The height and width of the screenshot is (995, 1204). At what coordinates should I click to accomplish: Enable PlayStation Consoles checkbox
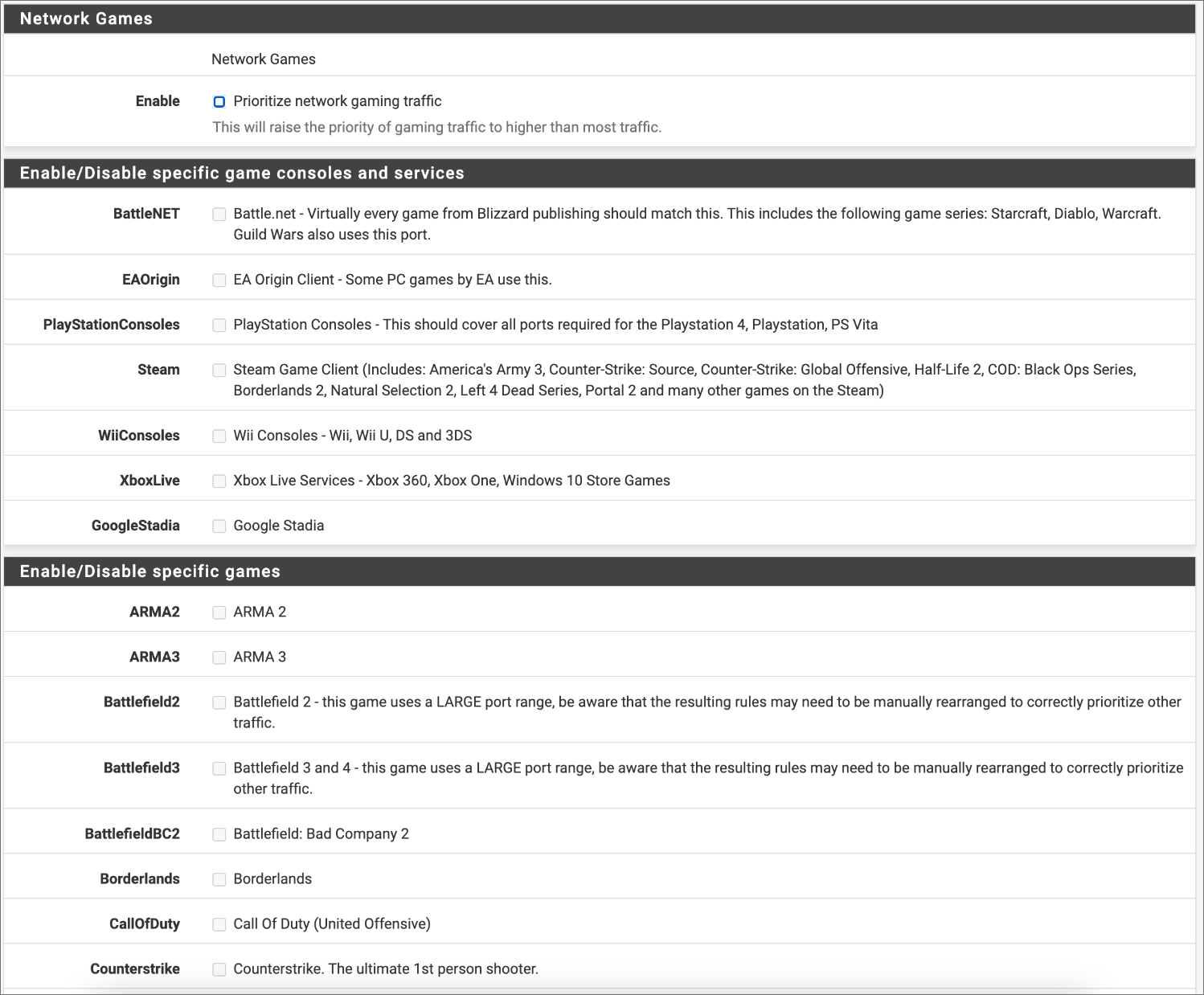pos(219,326)
